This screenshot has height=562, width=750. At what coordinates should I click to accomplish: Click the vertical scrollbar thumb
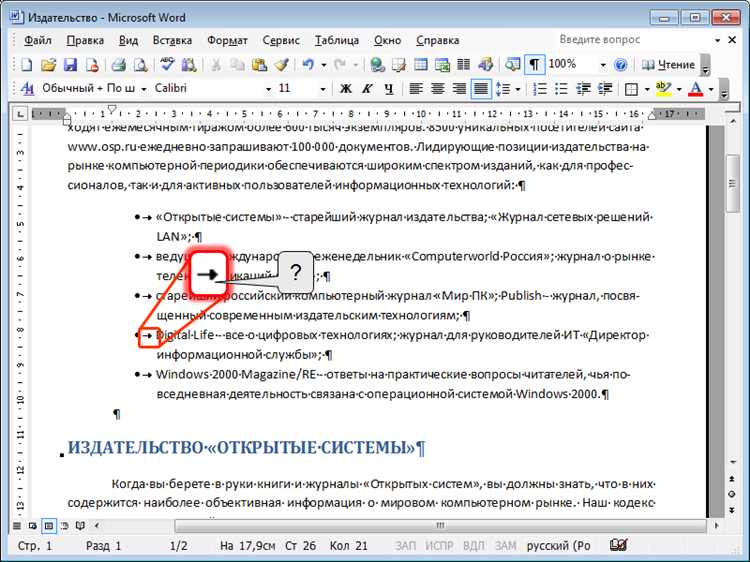[732, 184]
